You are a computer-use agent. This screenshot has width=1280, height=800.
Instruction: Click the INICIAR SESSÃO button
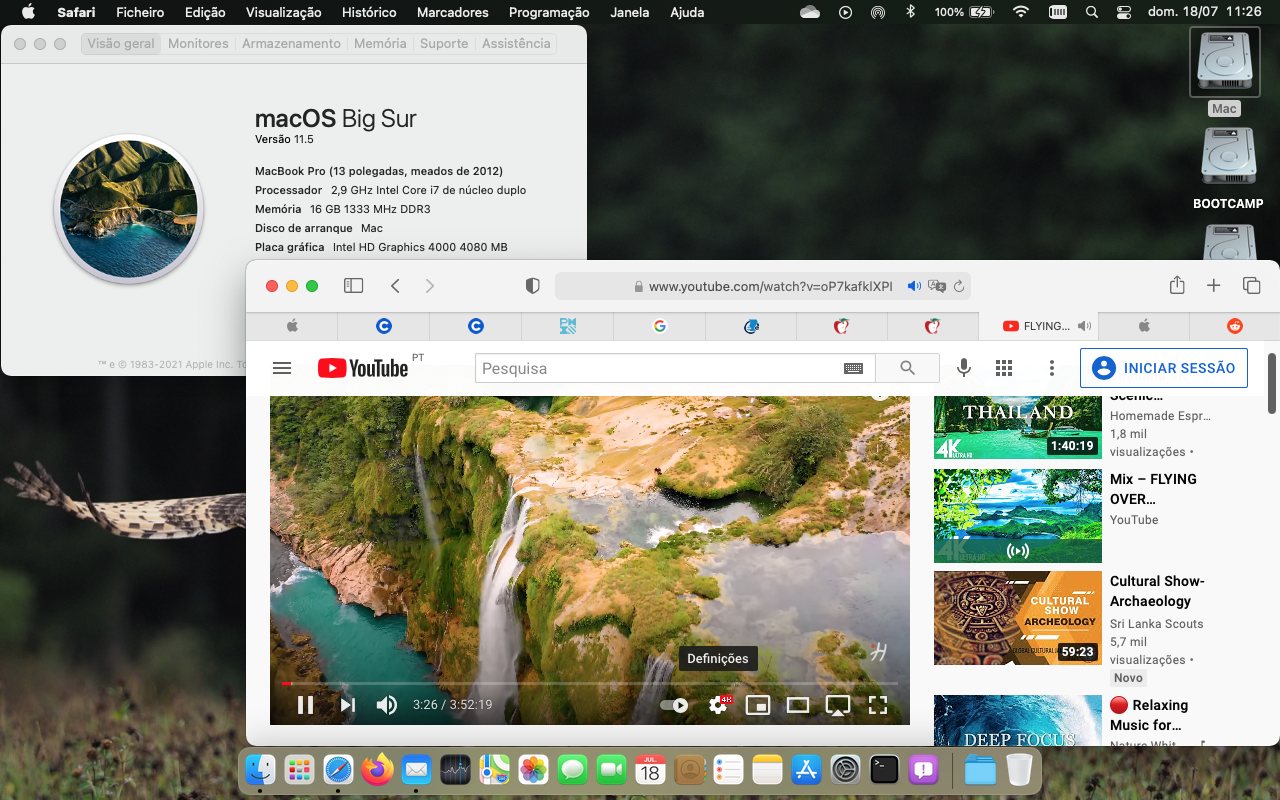(x=1164, y=368)
